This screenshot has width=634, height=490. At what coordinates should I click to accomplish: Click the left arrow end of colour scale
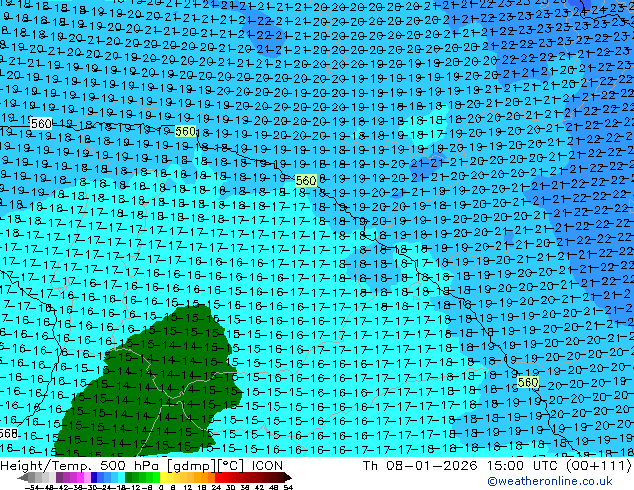pos(22,477)
